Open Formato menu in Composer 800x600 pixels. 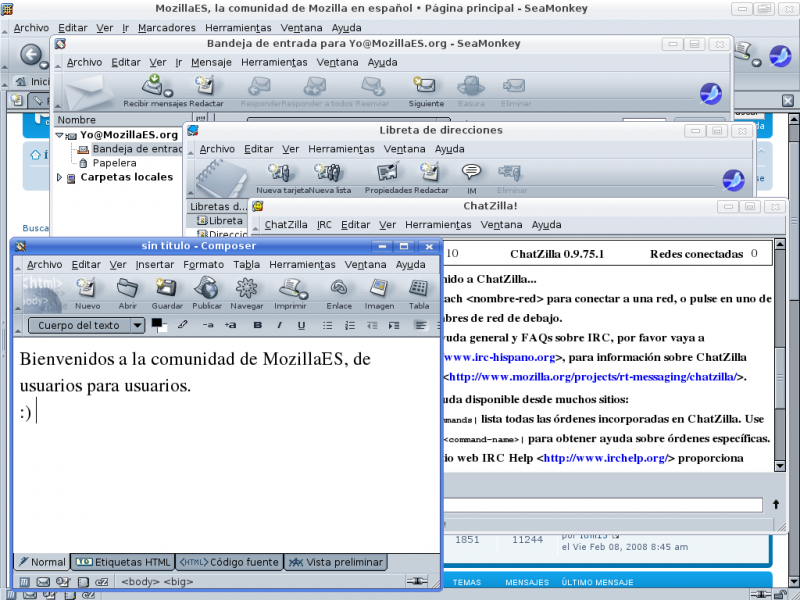click(x=204, y=264)
